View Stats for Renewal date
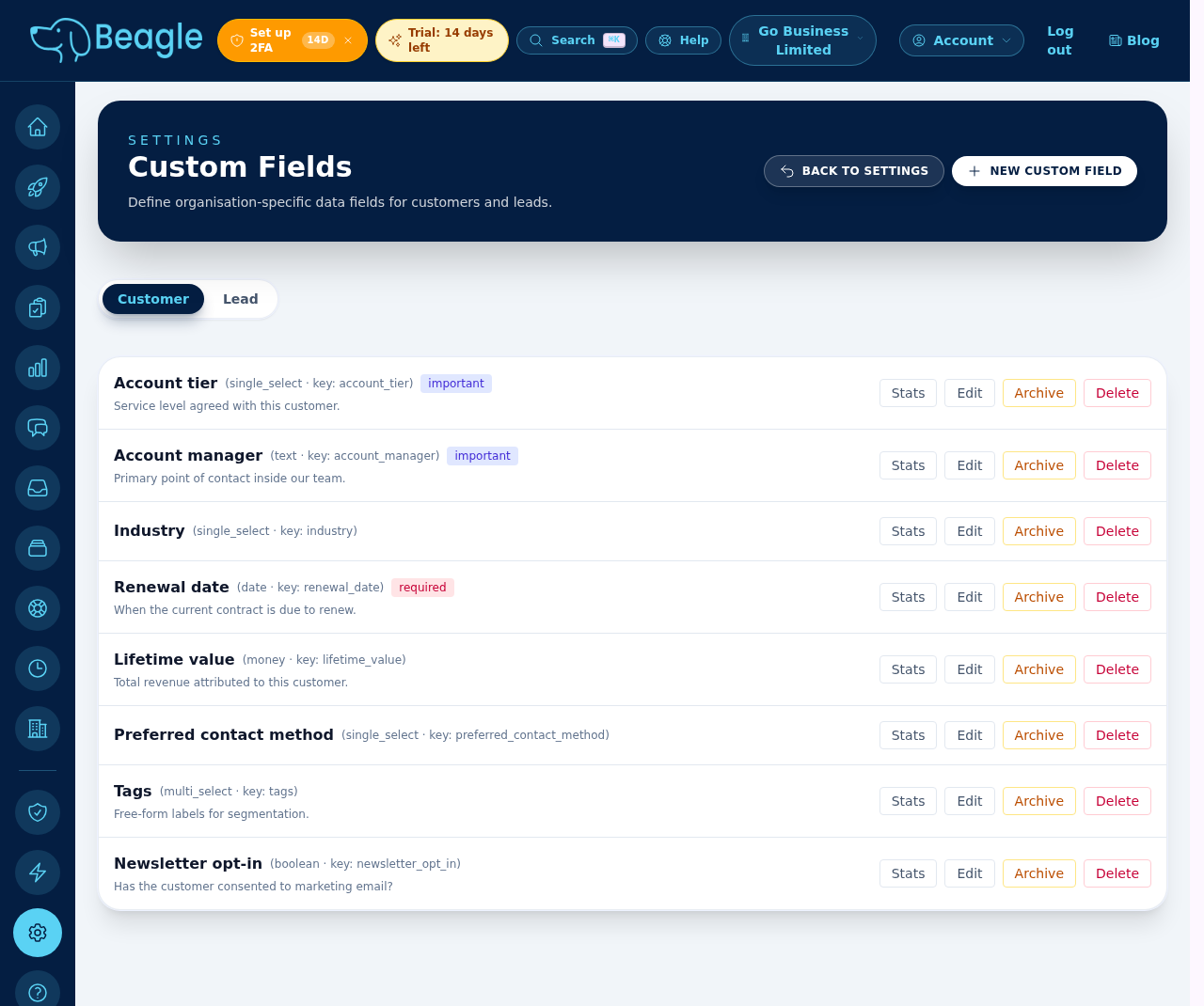The height and width of the screenshot is (1006, 1204). 908,597
